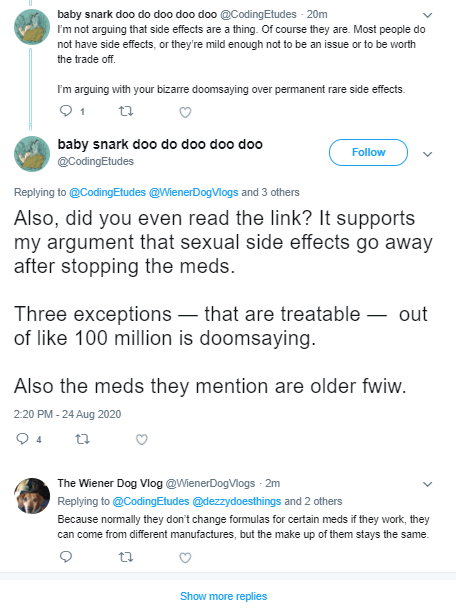This screenshot has width=456, height=612.
Task: Open @WienerDogVlogs mention in main tweet
Action: click(193, 192)
